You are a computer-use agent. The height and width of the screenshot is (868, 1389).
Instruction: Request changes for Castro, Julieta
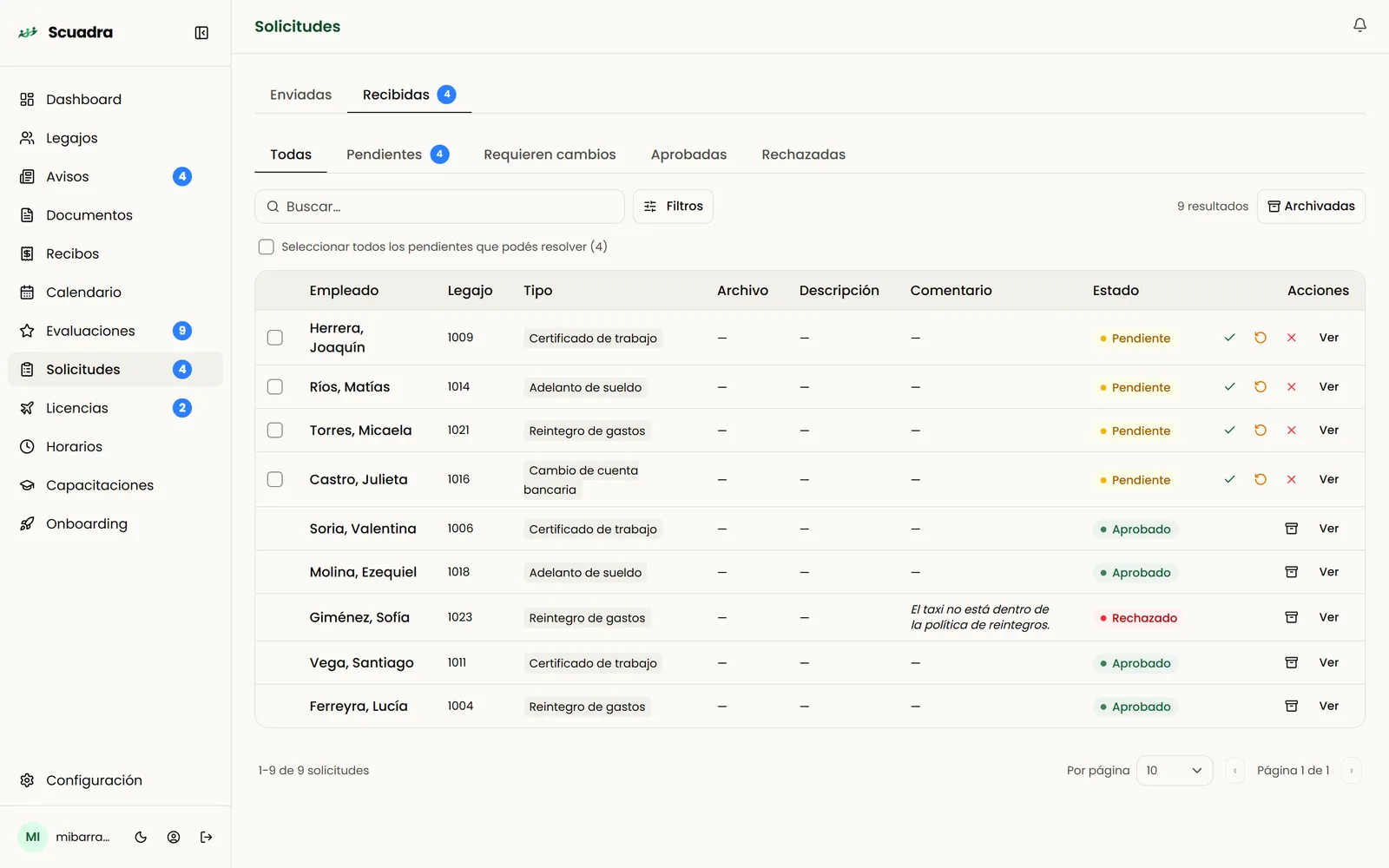1261,479
